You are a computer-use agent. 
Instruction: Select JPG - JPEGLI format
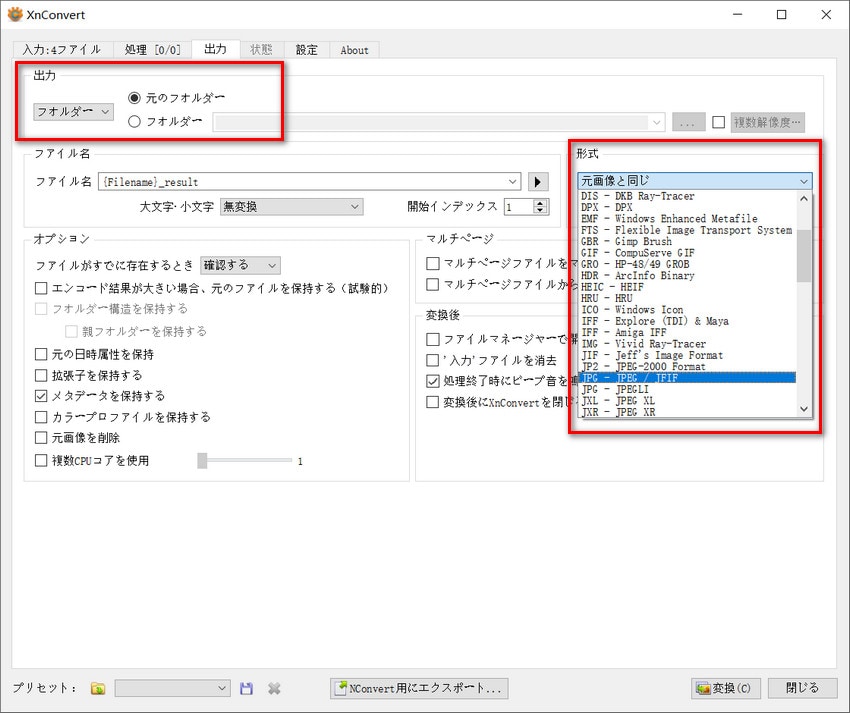688,389
